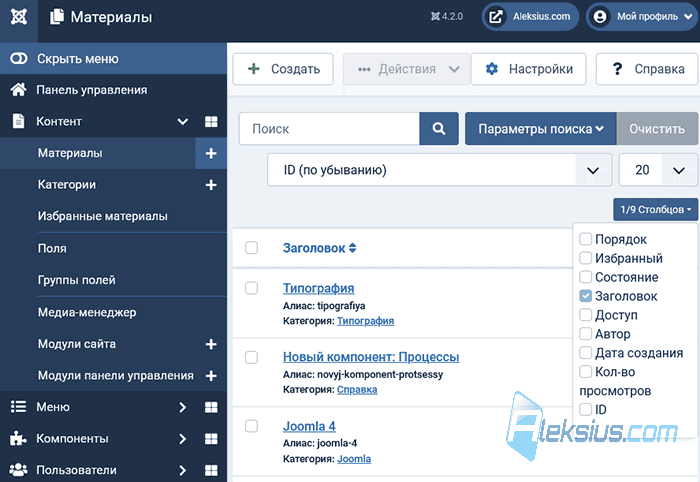Click the search magnifier button
Viewport: 700px width, 482px height.
[439, 129]
